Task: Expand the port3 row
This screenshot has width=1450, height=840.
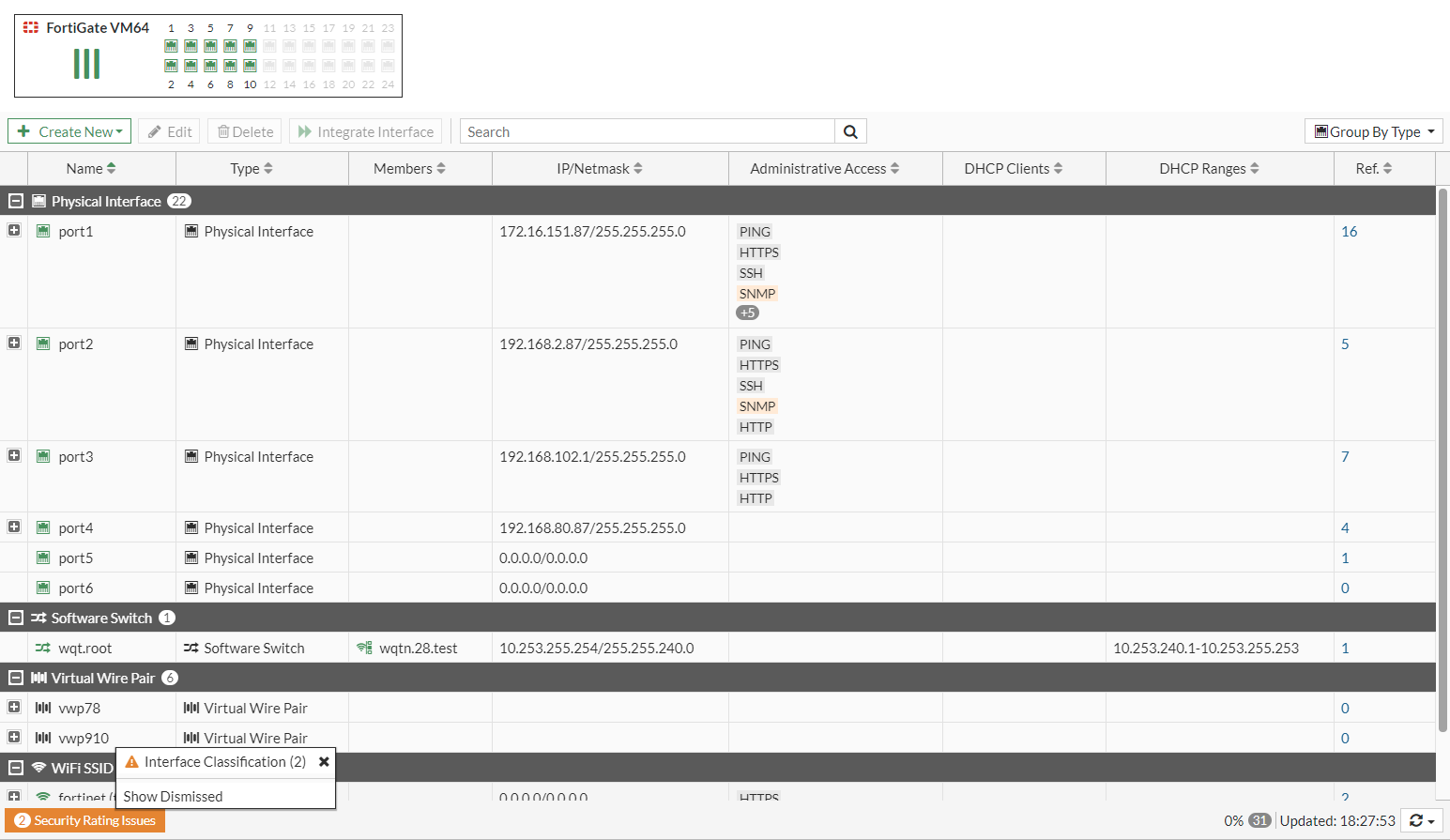Action: (x=14, y=455)
